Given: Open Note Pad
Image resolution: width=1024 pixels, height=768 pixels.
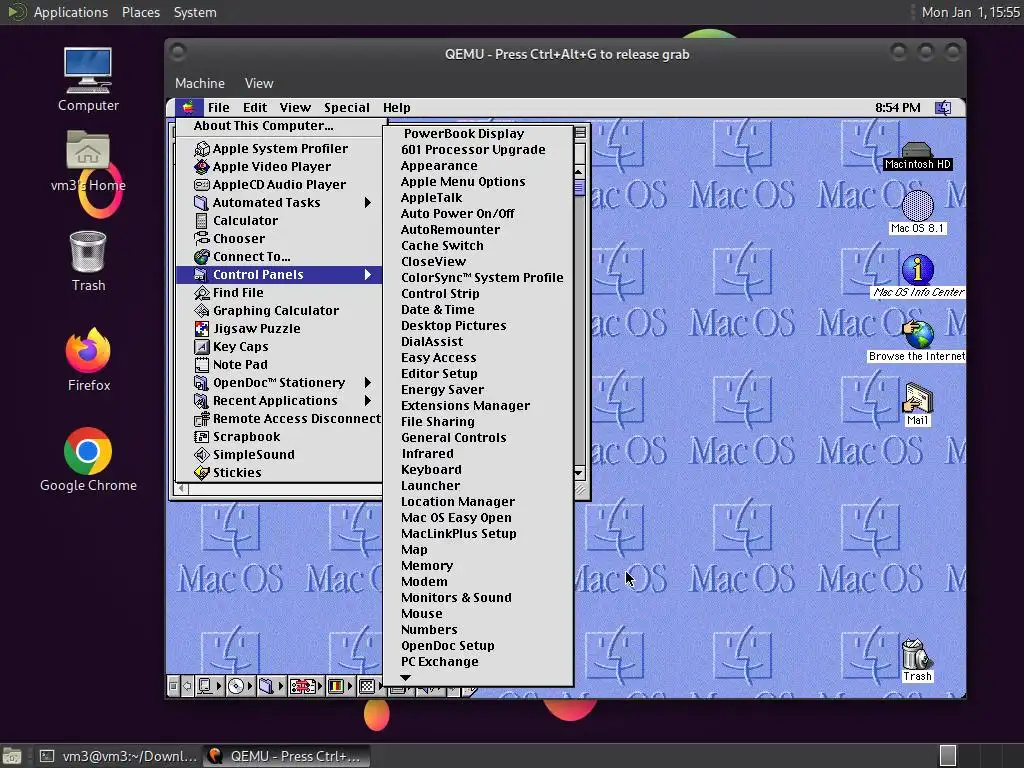Looking at the screenshot, I should pos(279,364).
